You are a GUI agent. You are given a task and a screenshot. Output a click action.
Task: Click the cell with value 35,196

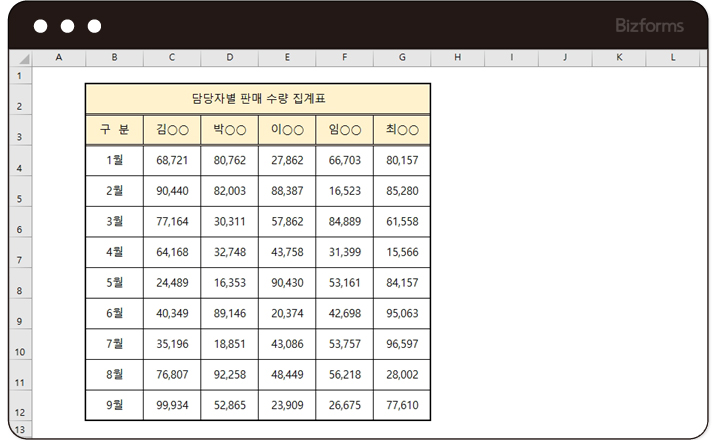[x=172, y=344]
